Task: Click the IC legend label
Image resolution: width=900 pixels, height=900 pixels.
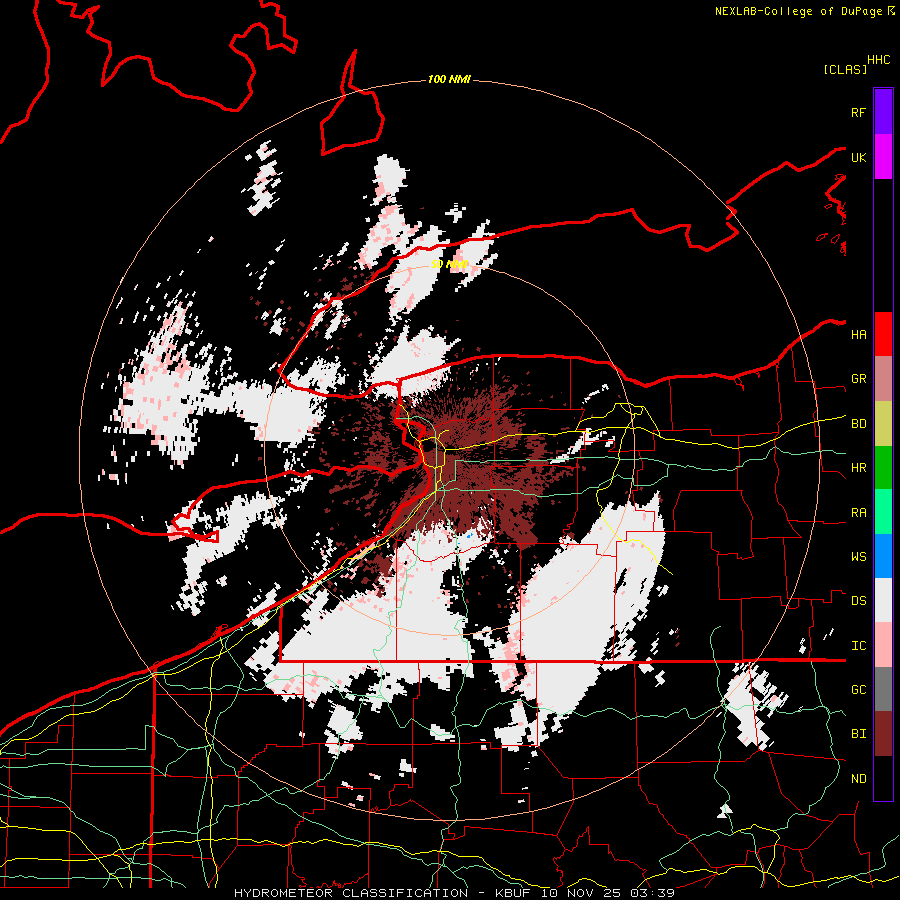Action: 859,646
